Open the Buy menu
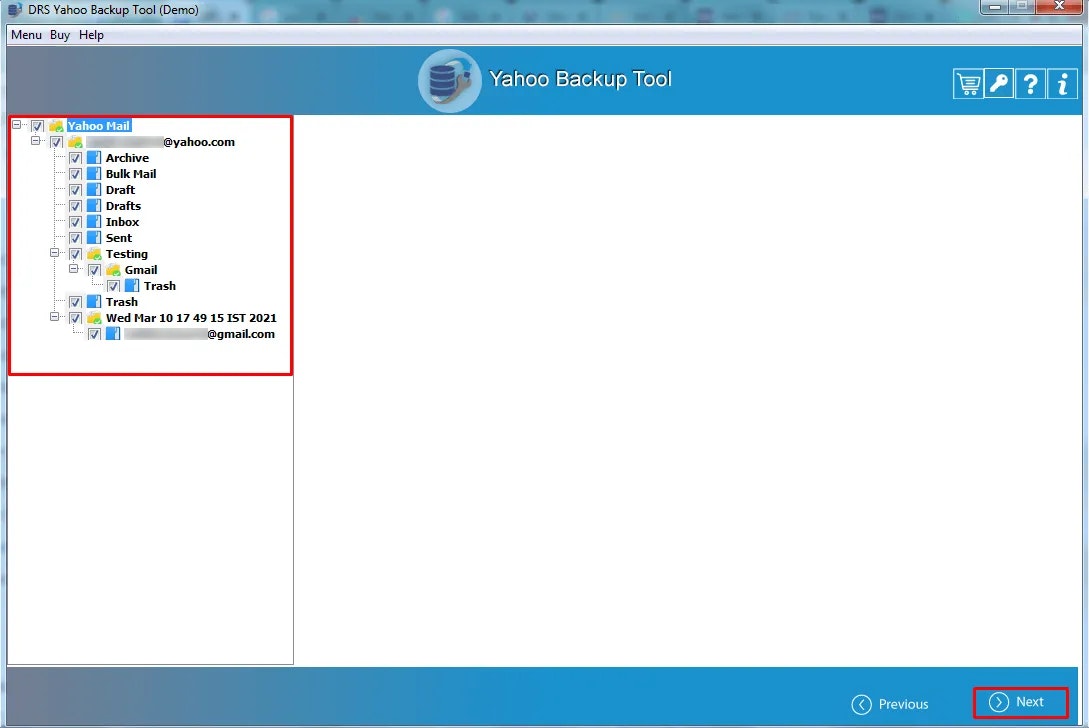The image size is (1089, 728). coord(60,35)
